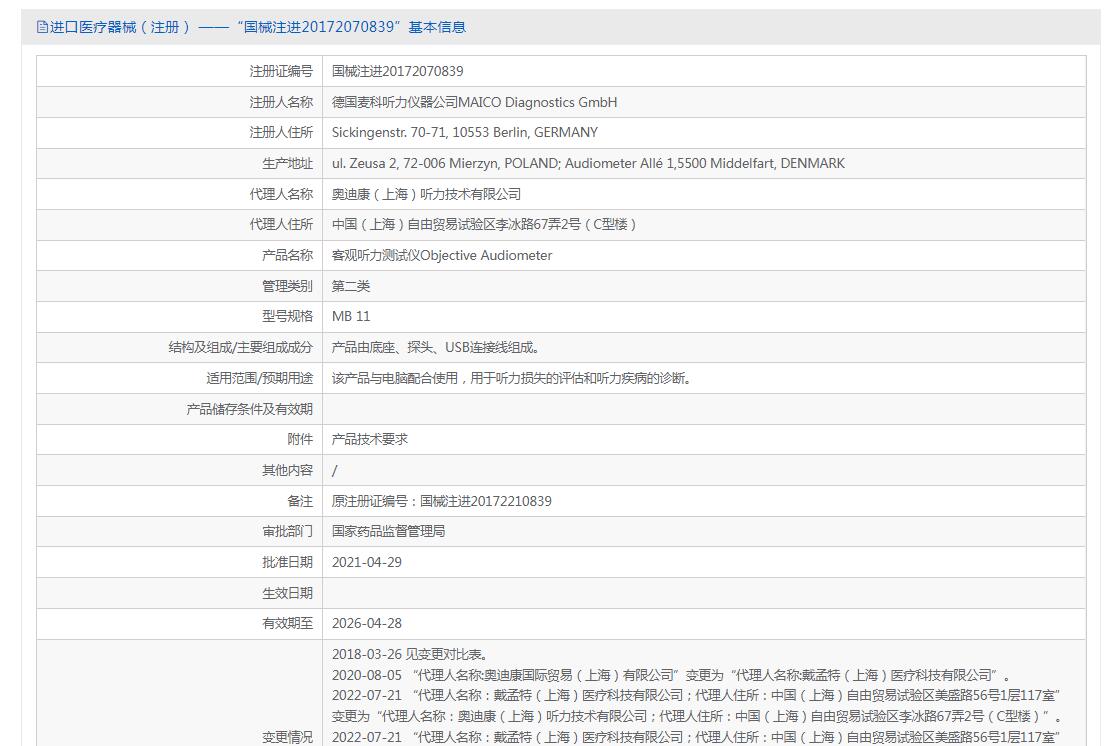Select intended use text 该产品与电脑配合使用
Screen dimensions: 1115x746
[511, 378]
